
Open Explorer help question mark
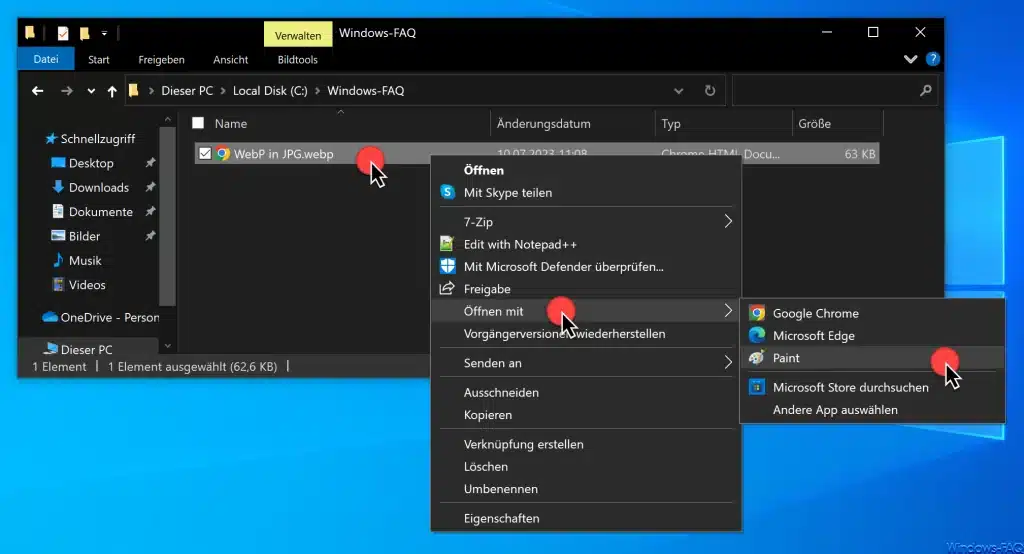pyautogui.click(x=933, y=59)
